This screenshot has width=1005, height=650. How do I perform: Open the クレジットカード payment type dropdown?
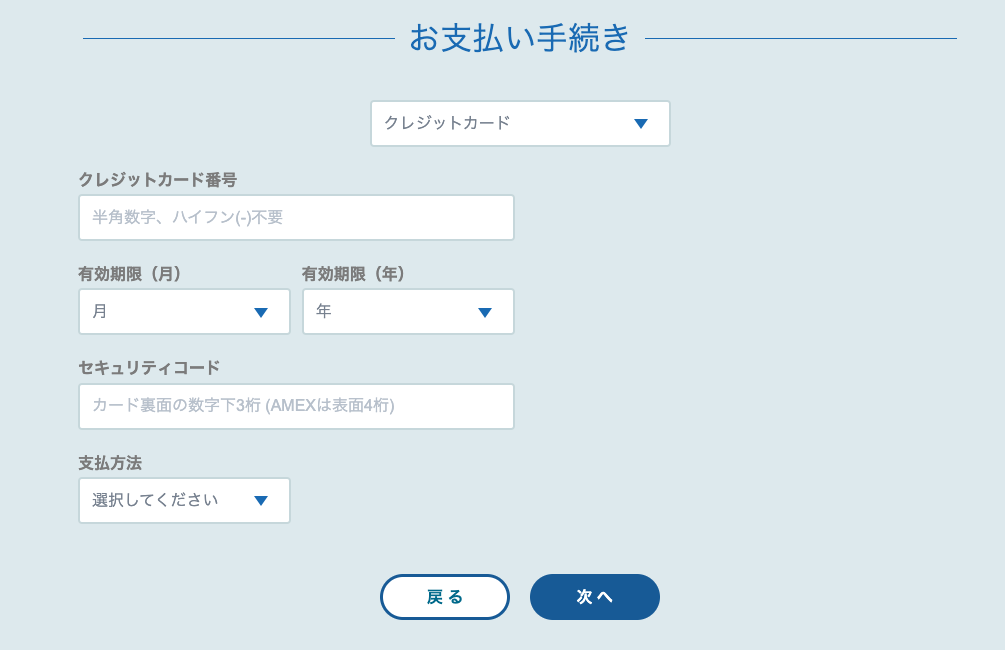coord(520,124)
